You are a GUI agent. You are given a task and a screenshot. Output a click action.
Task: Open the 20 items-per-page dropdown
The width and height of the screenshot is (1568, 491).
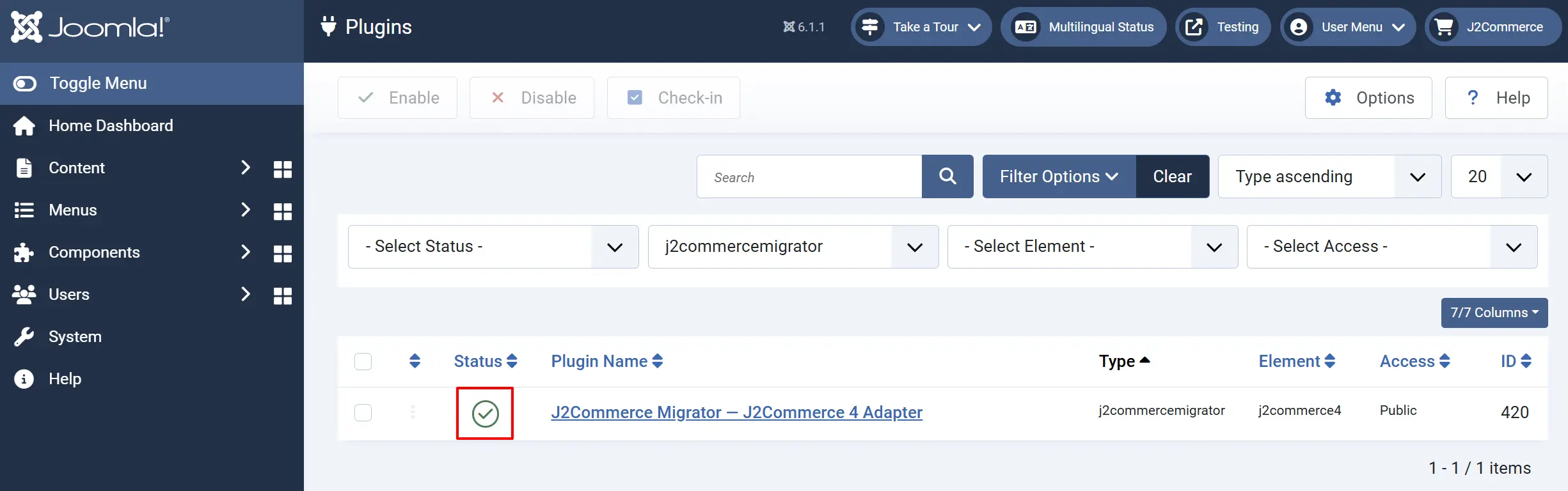1500,176
